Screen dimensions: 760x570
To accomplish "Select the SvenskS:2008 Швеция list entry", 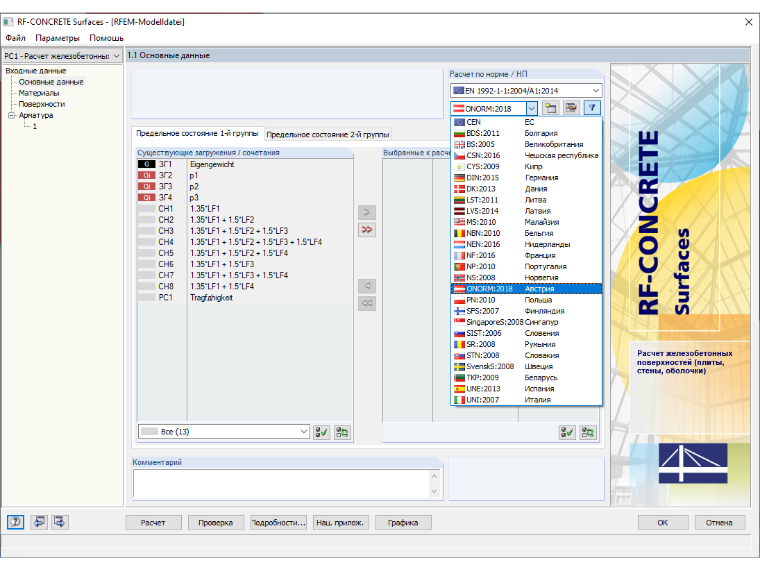I will [526, 366].
